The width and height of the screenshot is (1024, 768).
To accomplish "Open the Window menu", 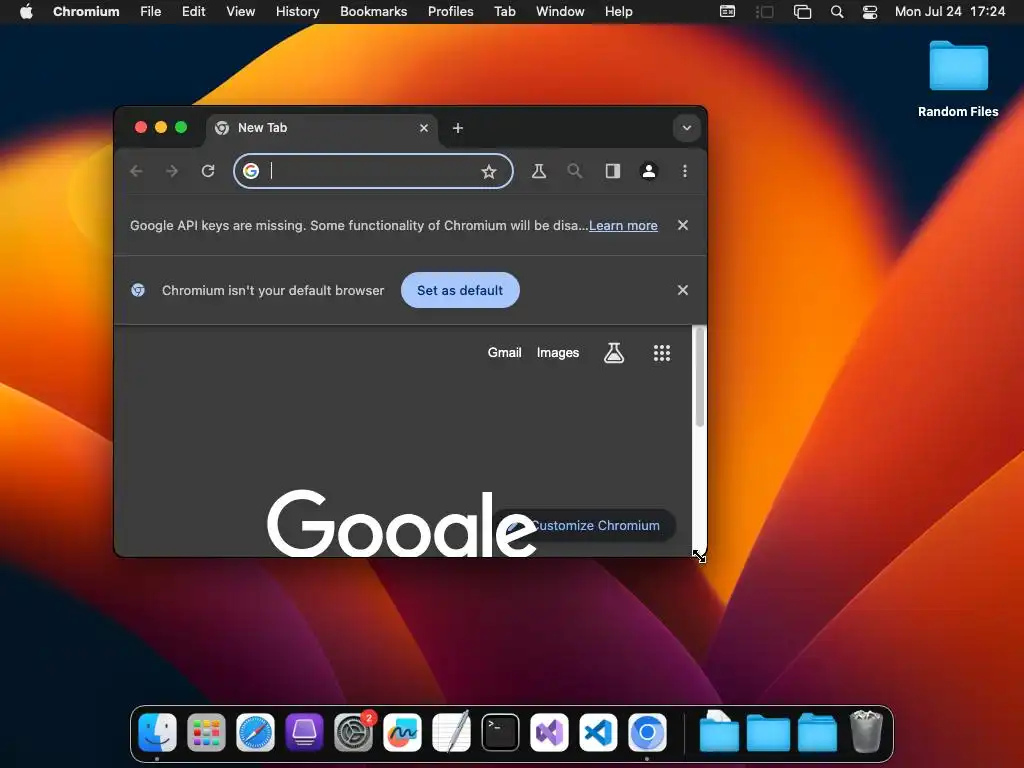I will (560, 12).
